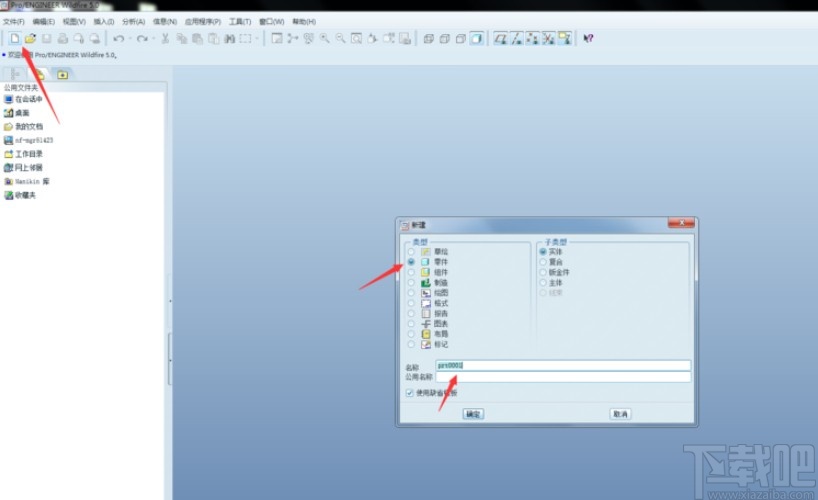Click the context help question-mark icon

pos(588,38)
